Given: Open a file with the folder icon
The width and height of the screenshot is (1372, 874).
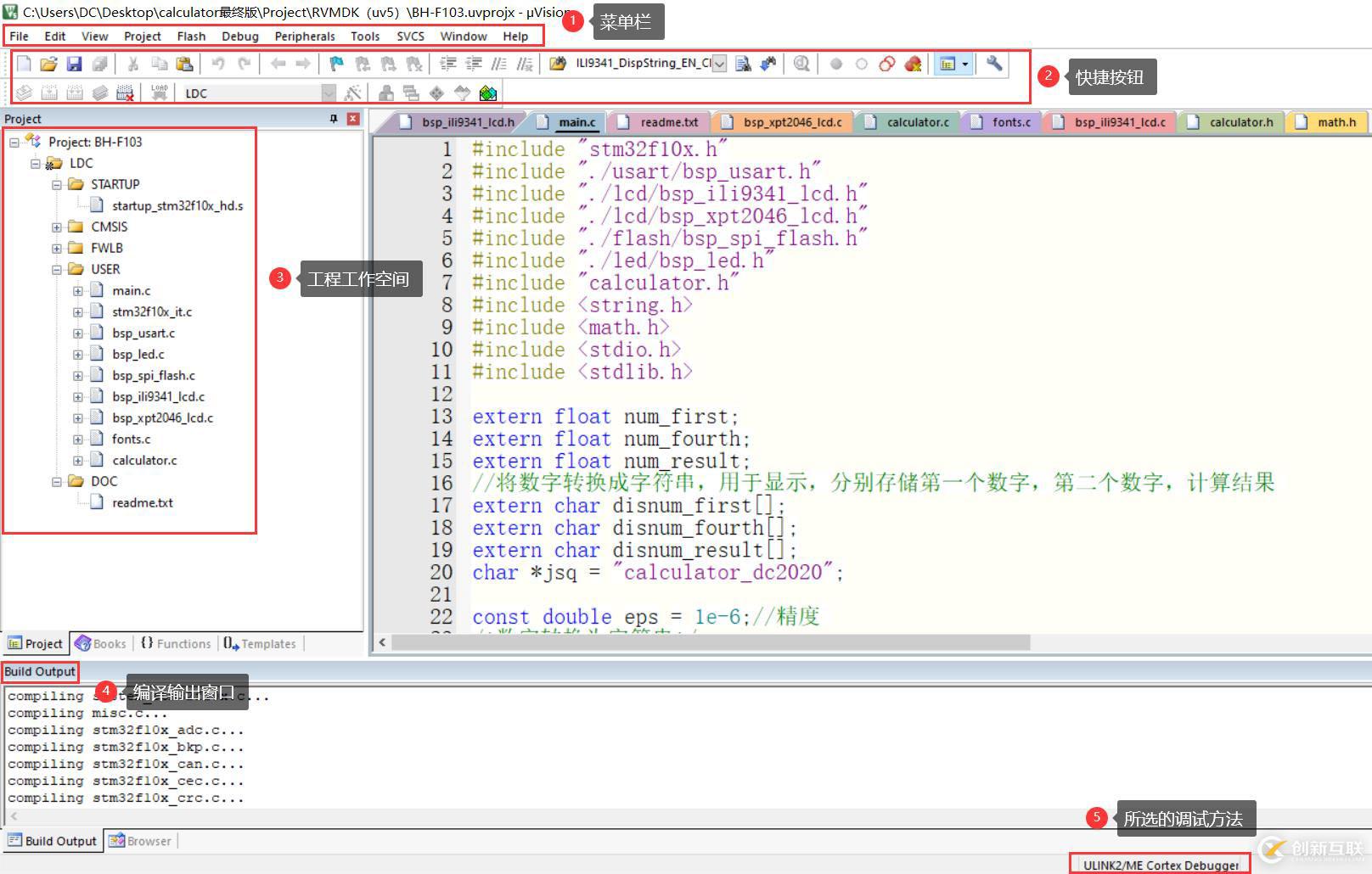Looking at the screenshot, I should [x=48, y=64].
